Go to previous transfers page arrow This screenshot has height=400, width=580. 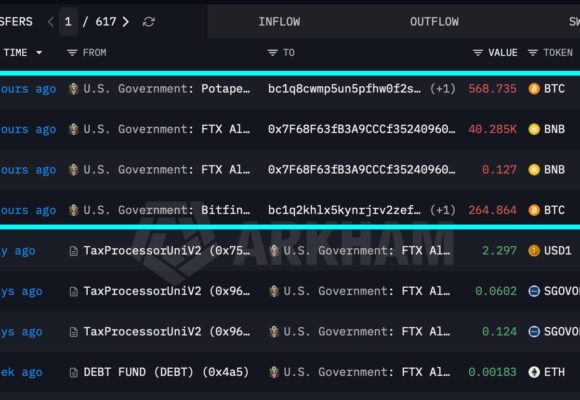tap(51, 22)
